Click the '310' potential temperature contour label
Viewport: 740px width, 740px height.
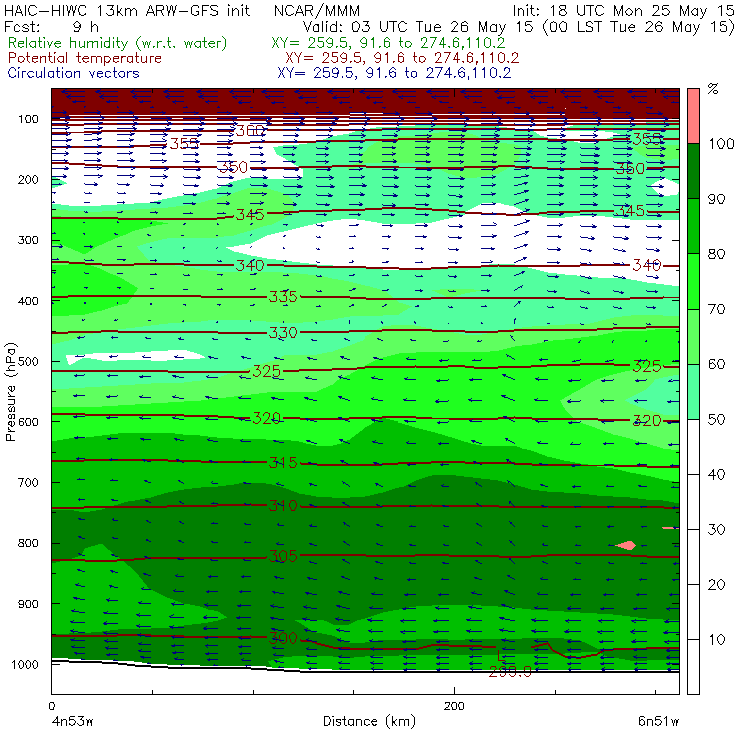pos(283,506)
